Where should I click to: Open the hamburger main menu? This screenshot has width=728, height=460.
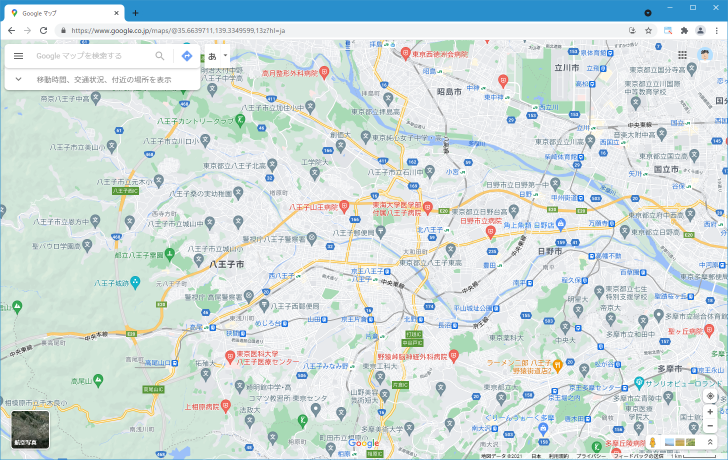(x=19, y=56)
